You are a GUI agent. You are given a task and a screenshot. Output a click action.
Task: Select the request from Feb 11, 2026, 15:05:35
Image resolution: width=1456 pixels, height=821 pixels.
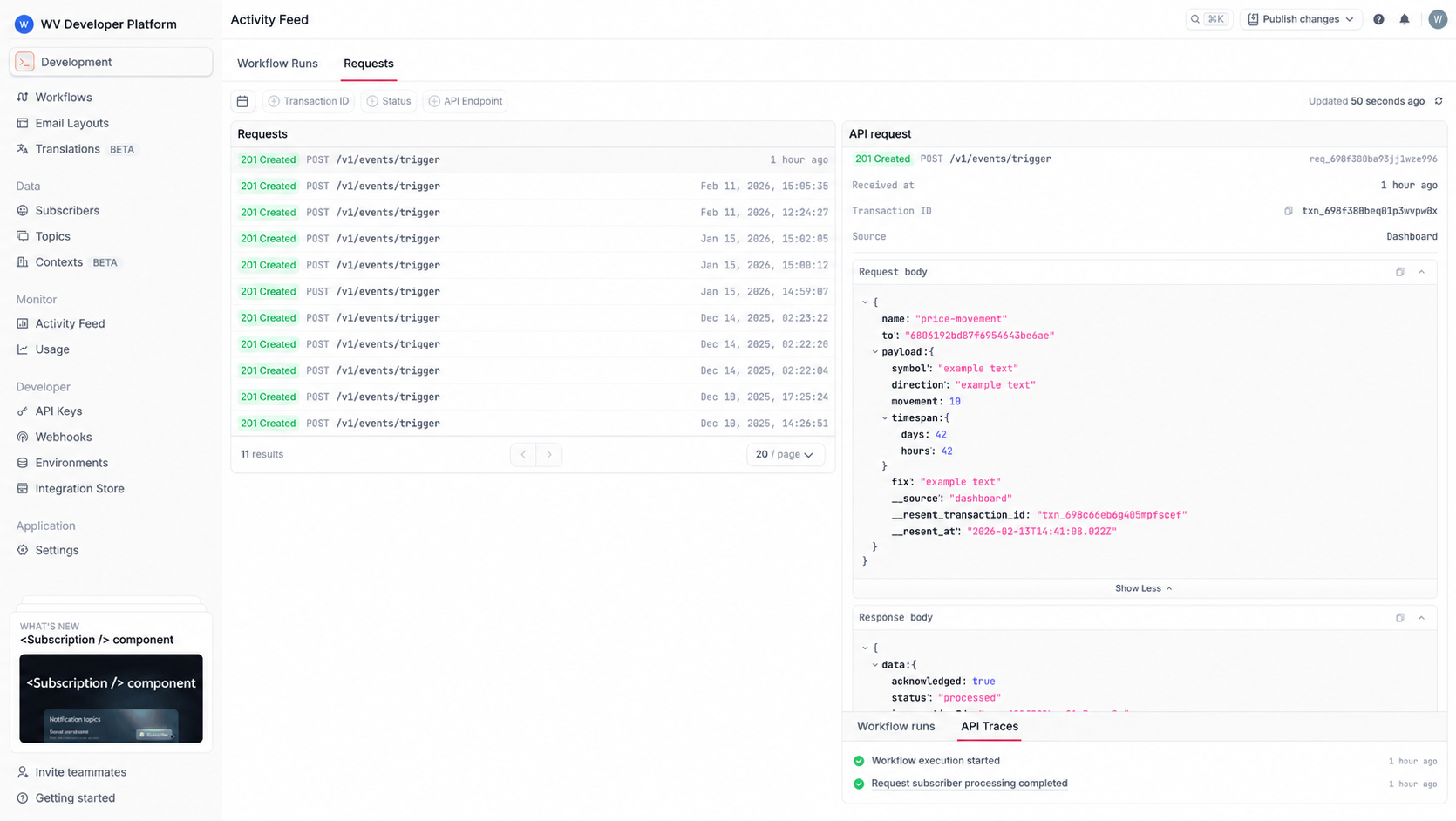[533, 187]
